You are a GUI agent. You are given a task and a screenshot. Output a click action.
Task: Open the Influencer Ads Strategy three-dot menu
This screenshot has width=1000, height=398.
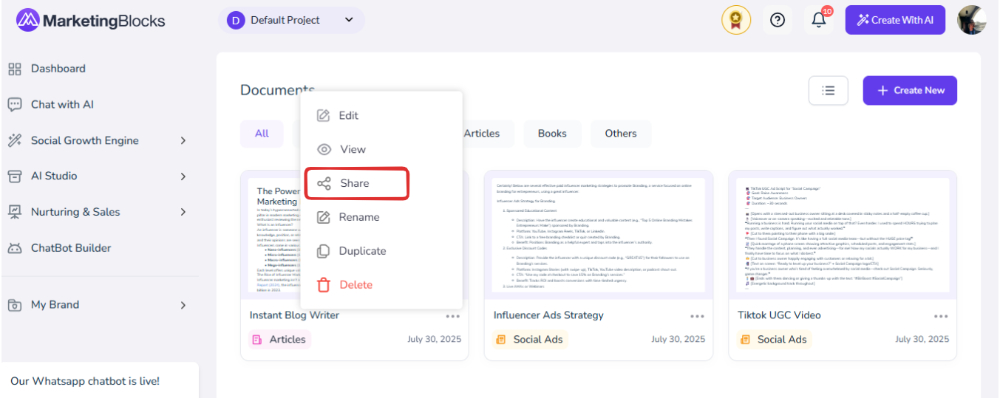coord(697,316)
